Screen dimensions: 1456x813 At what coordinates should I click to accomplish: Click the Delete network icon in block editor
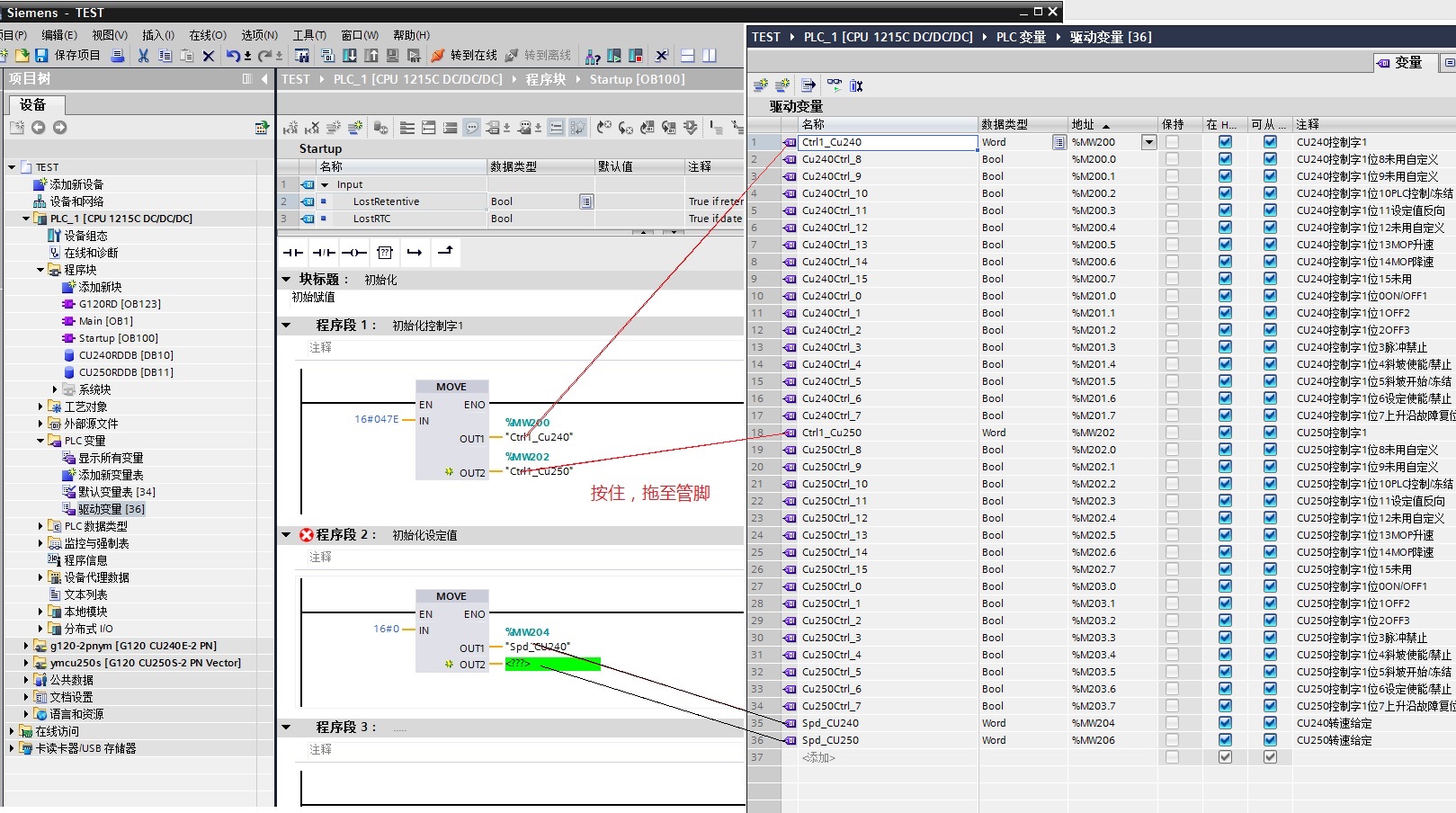click(x=312, y=128)
